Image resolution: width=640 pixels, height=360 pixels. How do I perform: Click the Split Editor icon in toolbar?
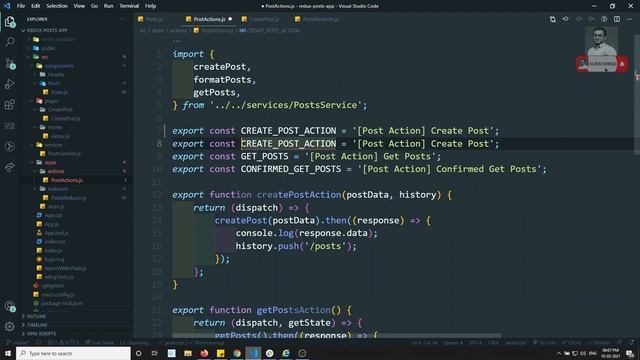(617, 19)
